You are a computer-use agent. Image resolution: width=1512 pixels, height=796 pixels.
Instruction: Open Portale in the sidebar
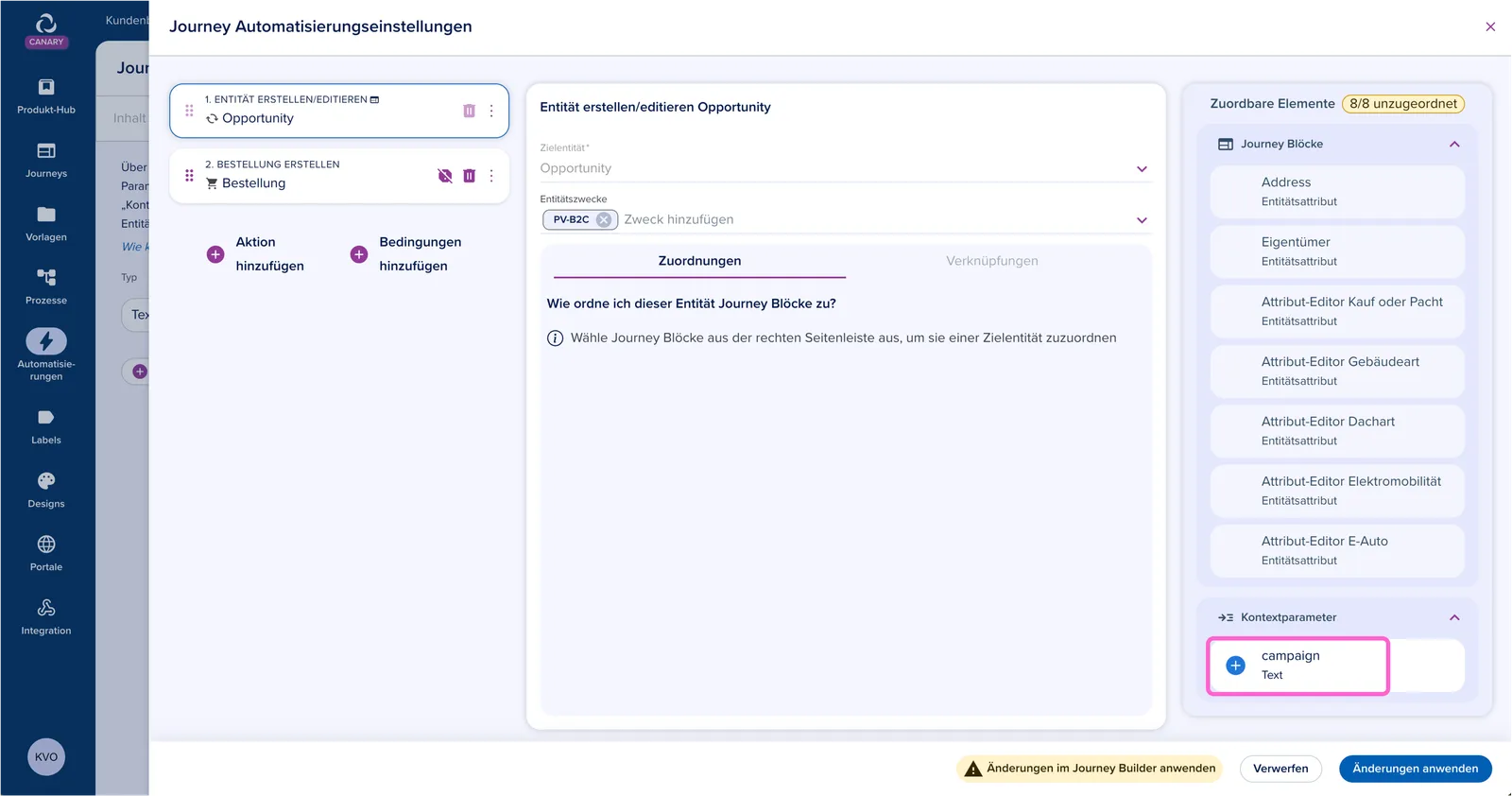coord(46,554)
